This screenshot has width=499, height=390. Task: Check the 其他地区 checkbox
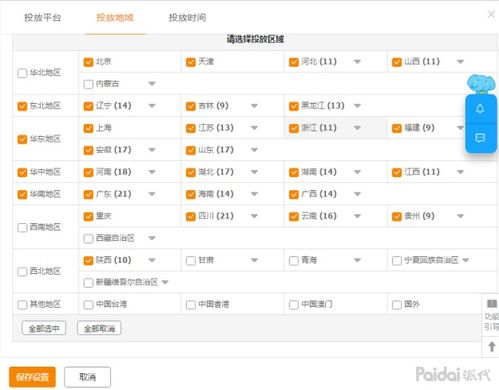coord(22,305)
